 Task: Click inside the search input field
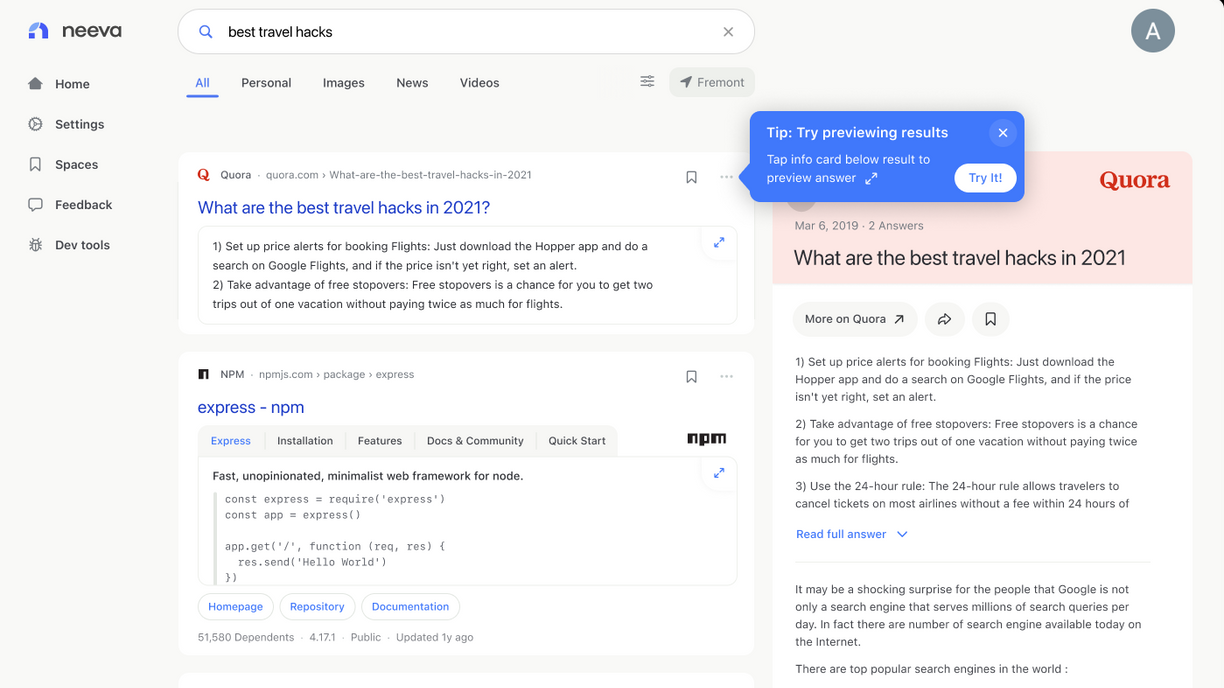466,32
